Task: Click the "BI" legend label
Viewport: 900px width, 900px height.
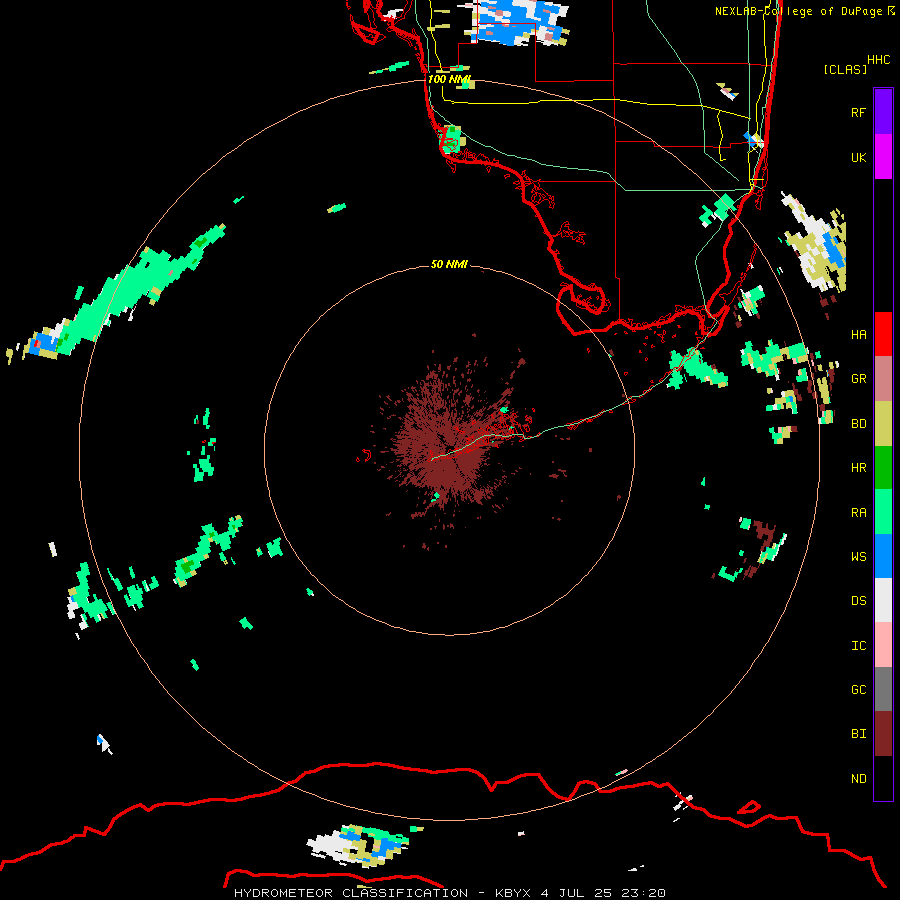Action: (858, 734)
